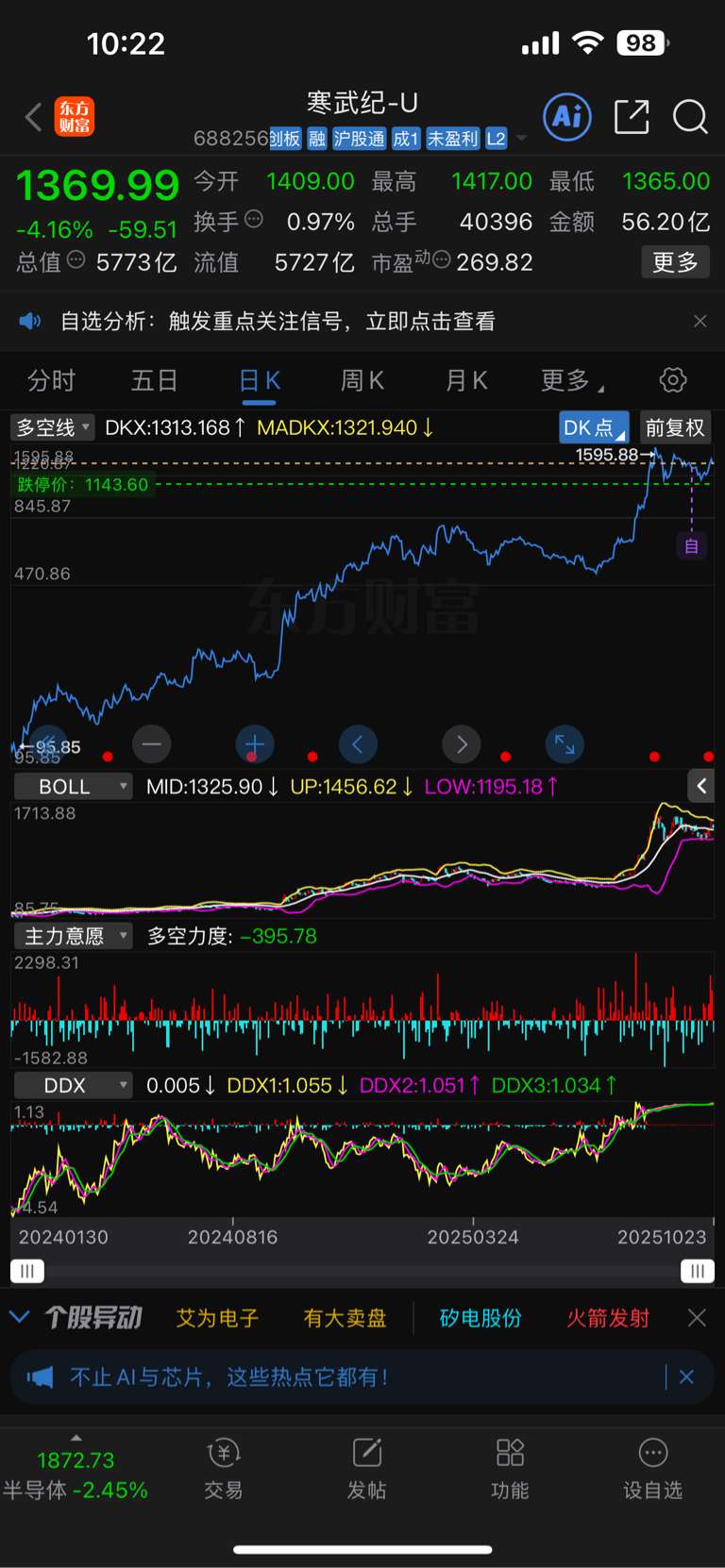Tap info icon next to 总值
The height and width of the screenshot is (1568, 725).
pyautogui.click(x=76, y=259)
